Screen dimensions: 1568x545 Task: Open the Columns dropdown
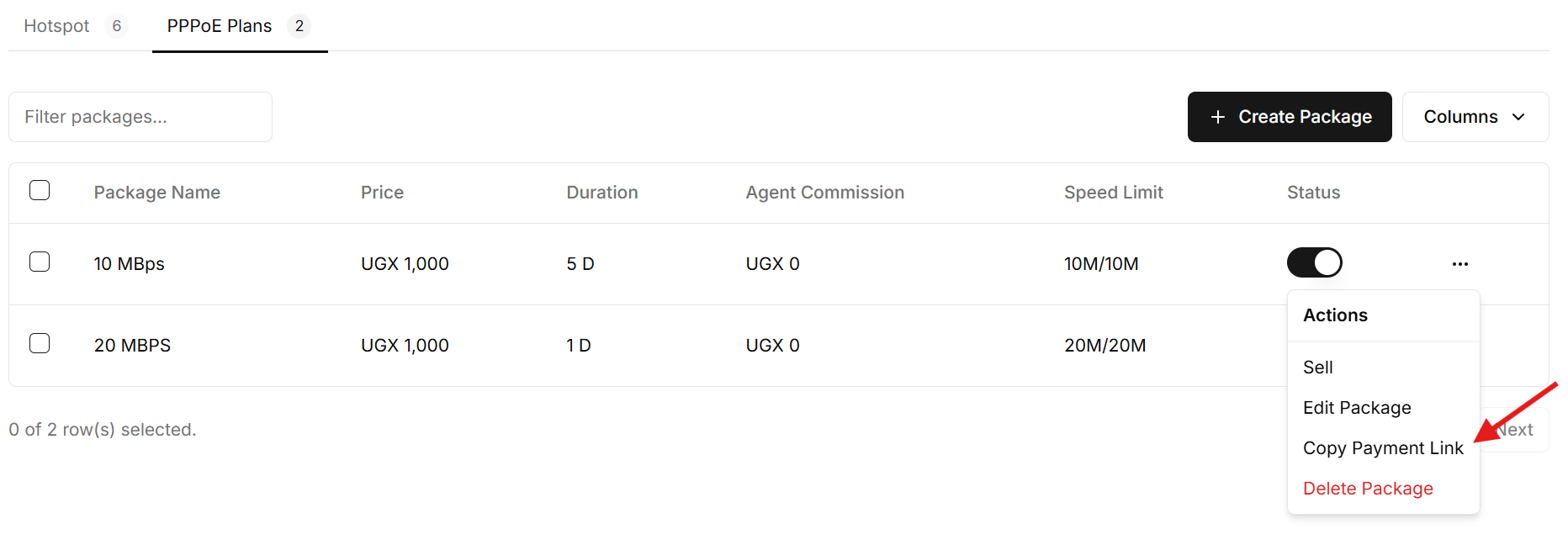click(1474, 117)
